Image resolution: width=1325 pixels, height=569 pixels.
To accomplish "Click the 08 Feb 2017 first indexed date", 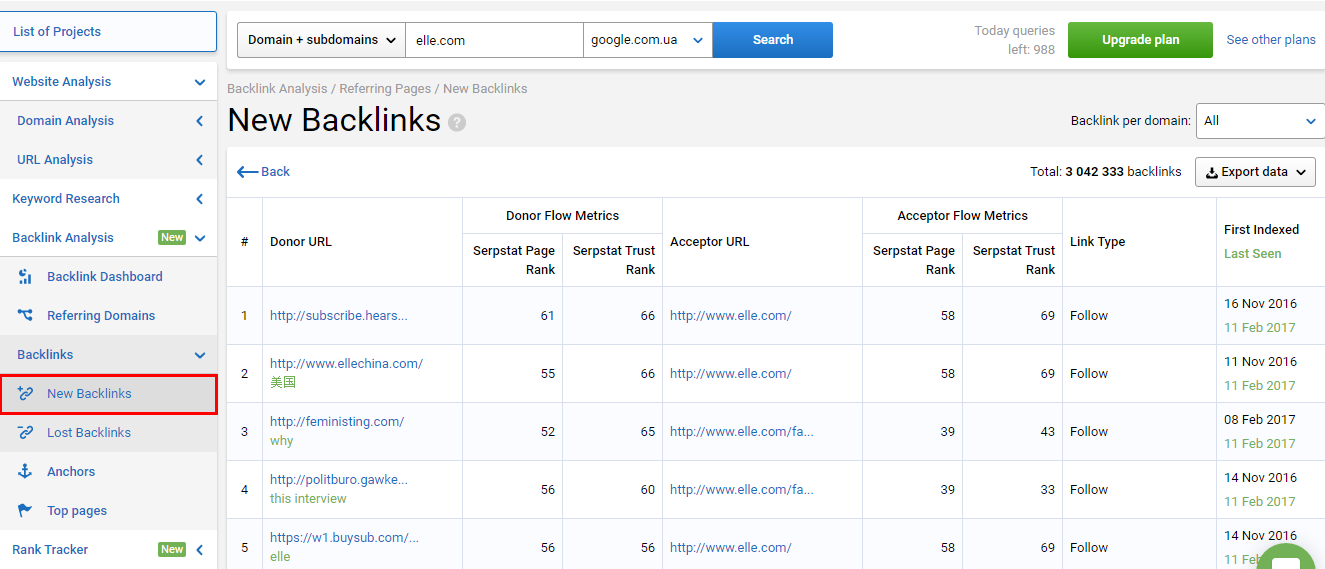I will pyautogui.click(x=1260, y=420).
